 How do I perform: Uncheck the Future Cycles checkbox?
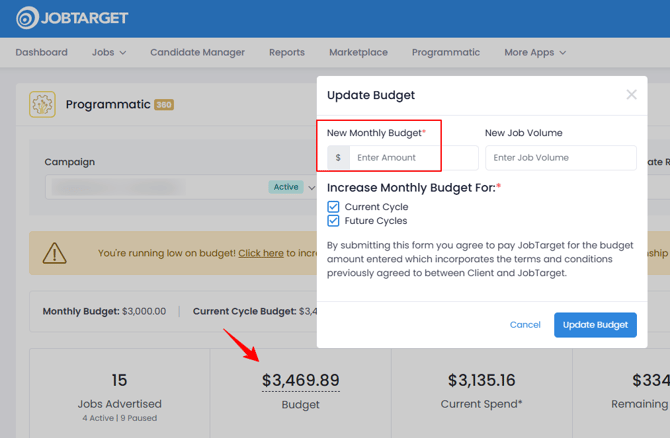[x=333, y=221]
